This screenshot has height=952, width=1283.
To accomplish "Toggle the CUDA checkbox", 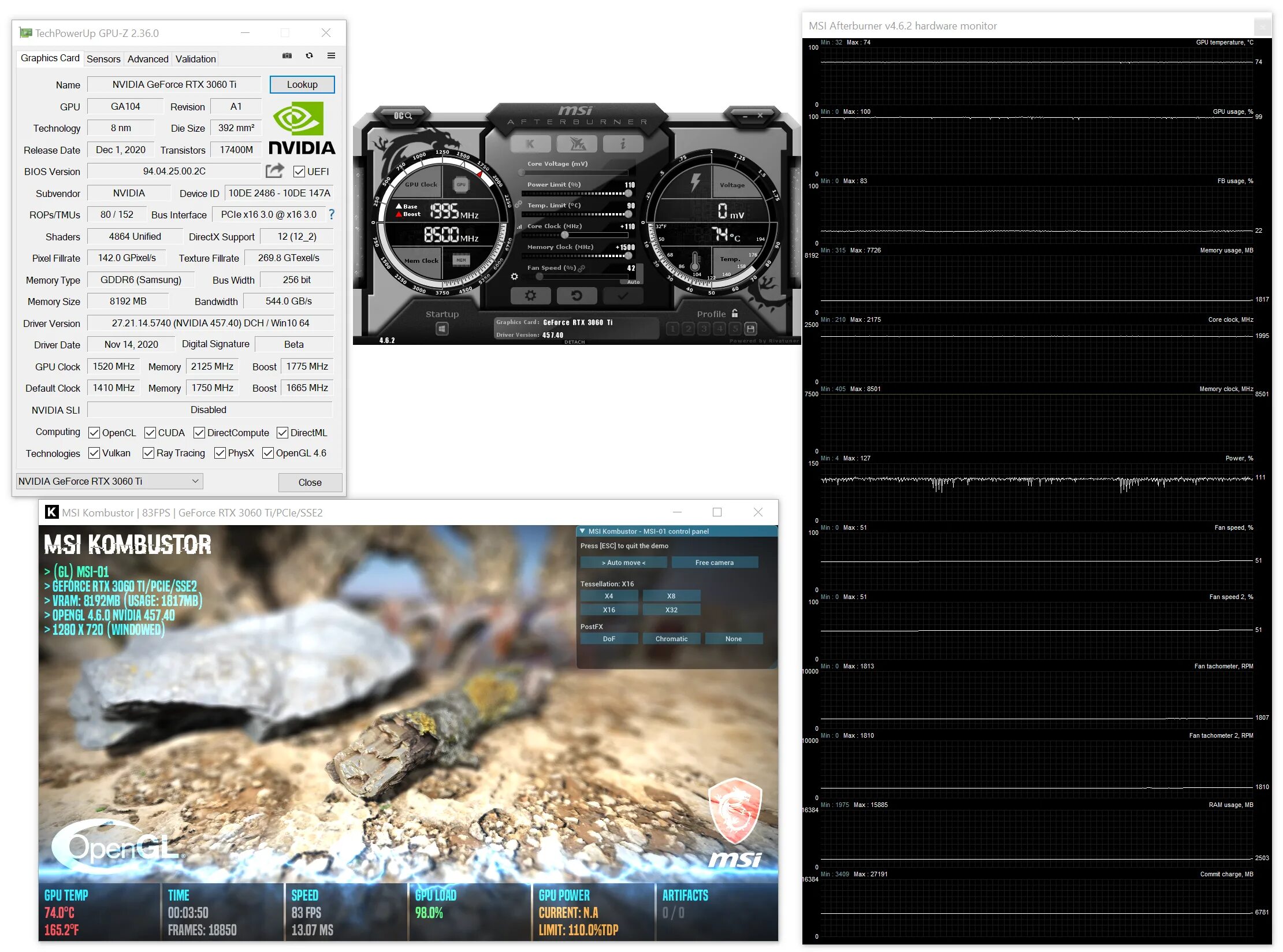I will [150, 433].
